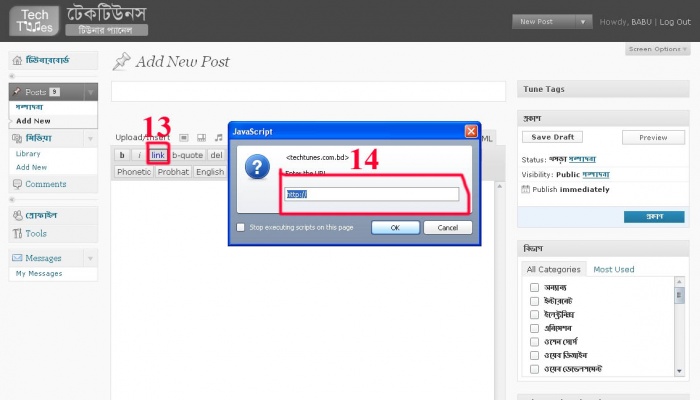Click the italic i toolbar button
The image size is (700, 400).
point(139,155)
